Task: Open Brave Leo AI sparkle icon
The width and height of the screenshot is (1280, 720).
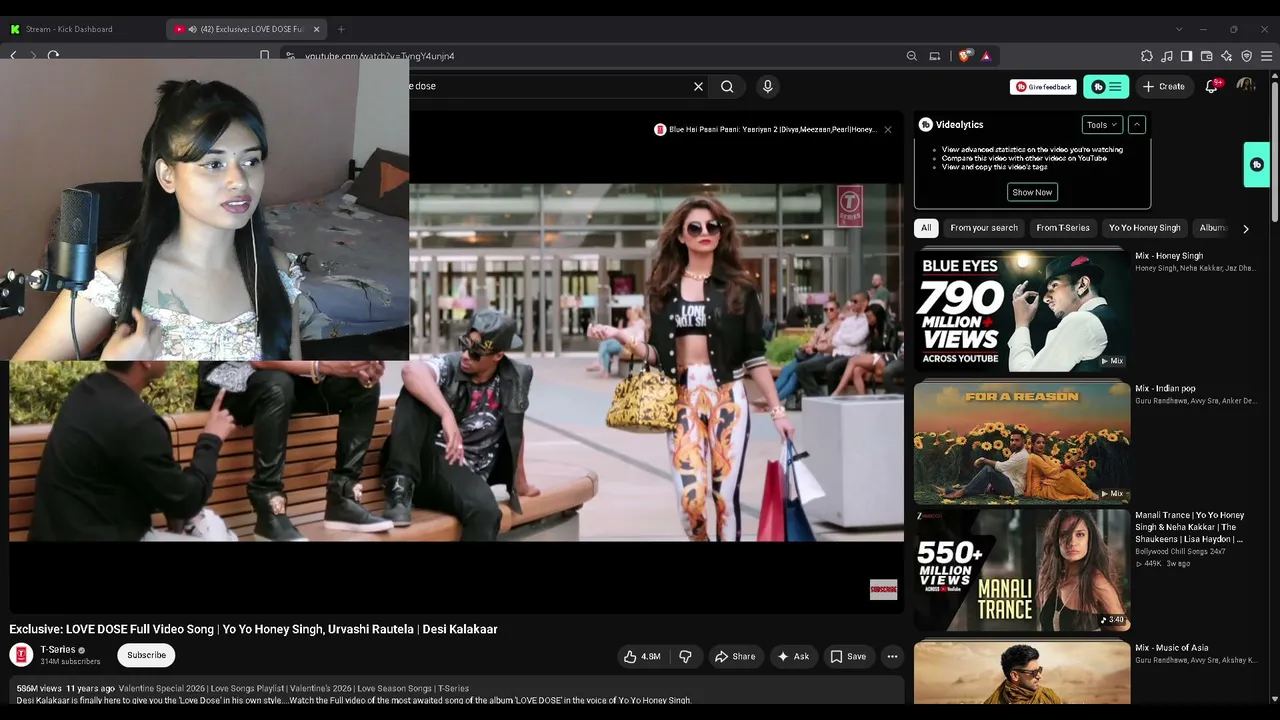Action: tap(1227, 56)
